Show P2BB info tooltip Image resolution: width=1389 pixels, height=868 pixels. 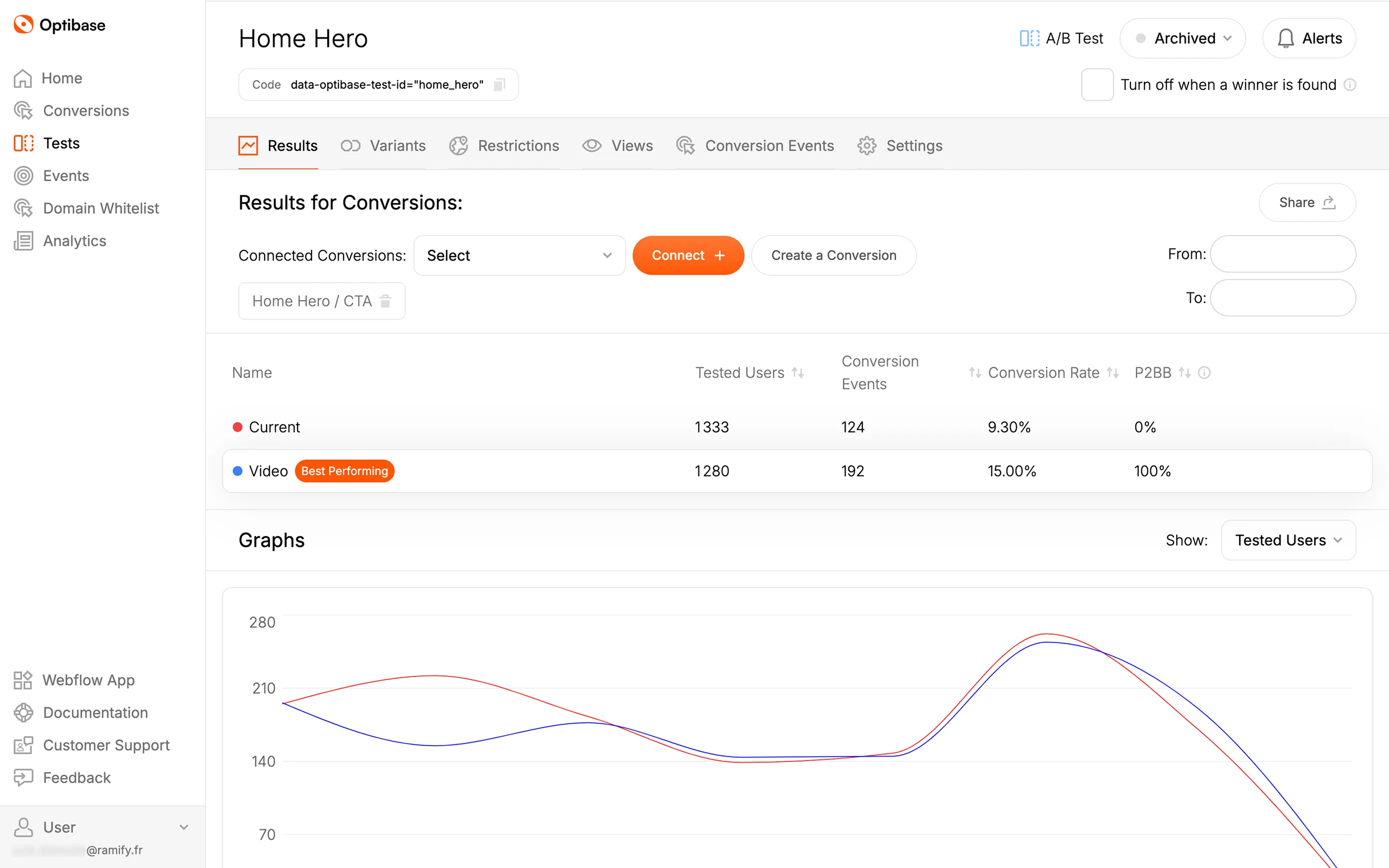point(1204,372)
